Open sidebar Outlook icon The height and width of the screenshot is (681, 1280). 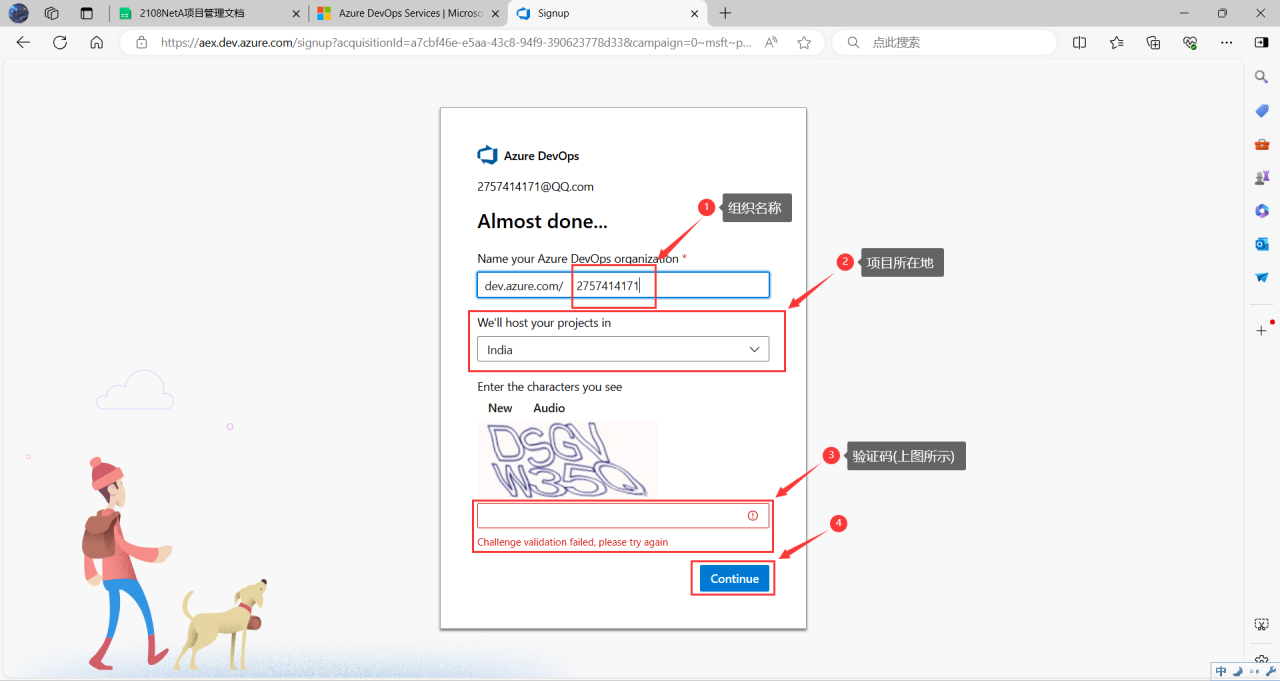(x=1262, y=244)
